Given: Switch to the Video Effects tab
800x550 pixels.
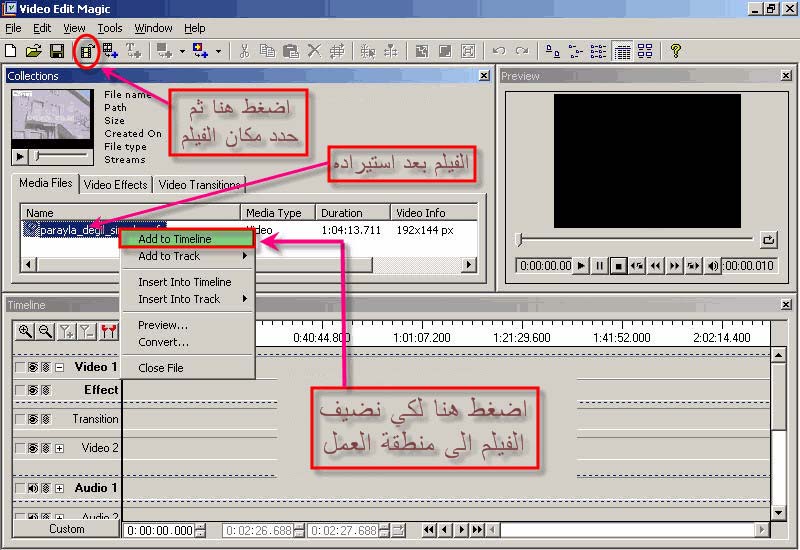Looking at the screenshot, I should point(116,185).
